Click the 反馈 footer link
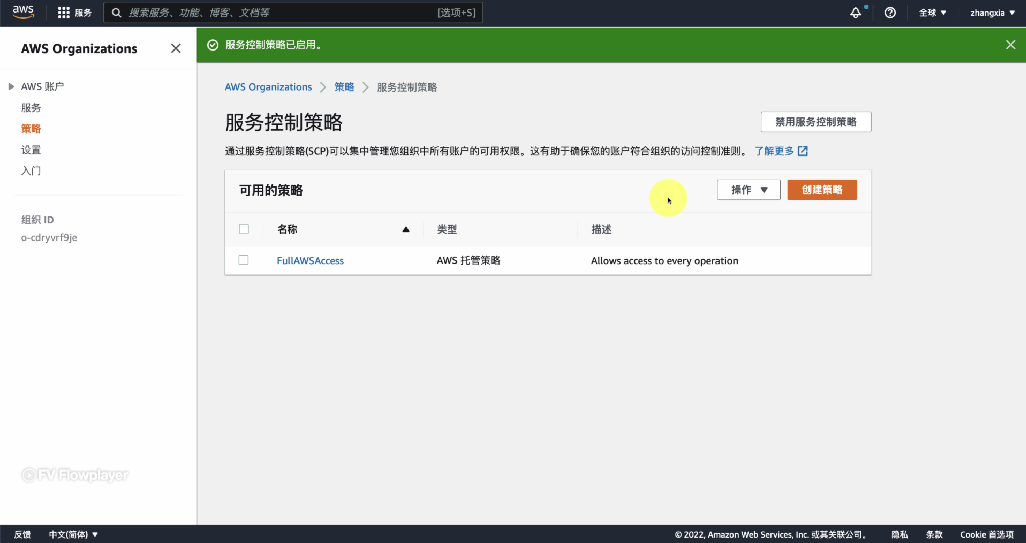This screenshot has width=1026, height=543. [22, 534]
